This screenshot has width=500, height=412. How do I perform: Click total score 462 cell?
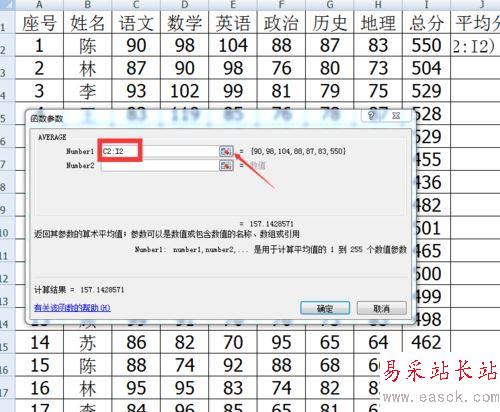(x=426, y=342)
